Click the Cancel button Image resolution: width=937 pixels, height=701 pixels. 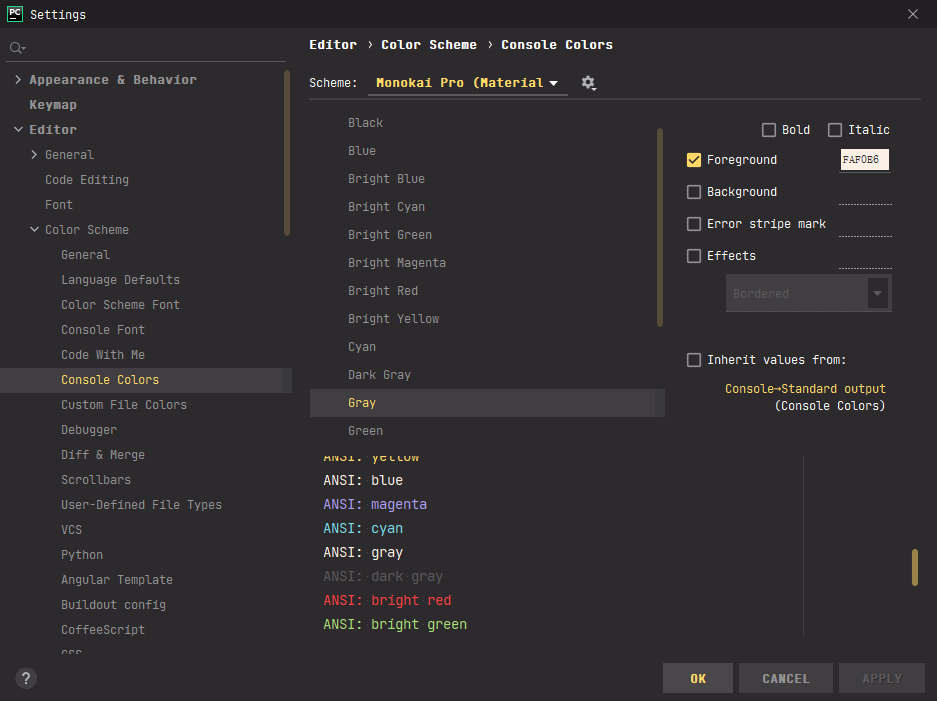tap(786, 678)
